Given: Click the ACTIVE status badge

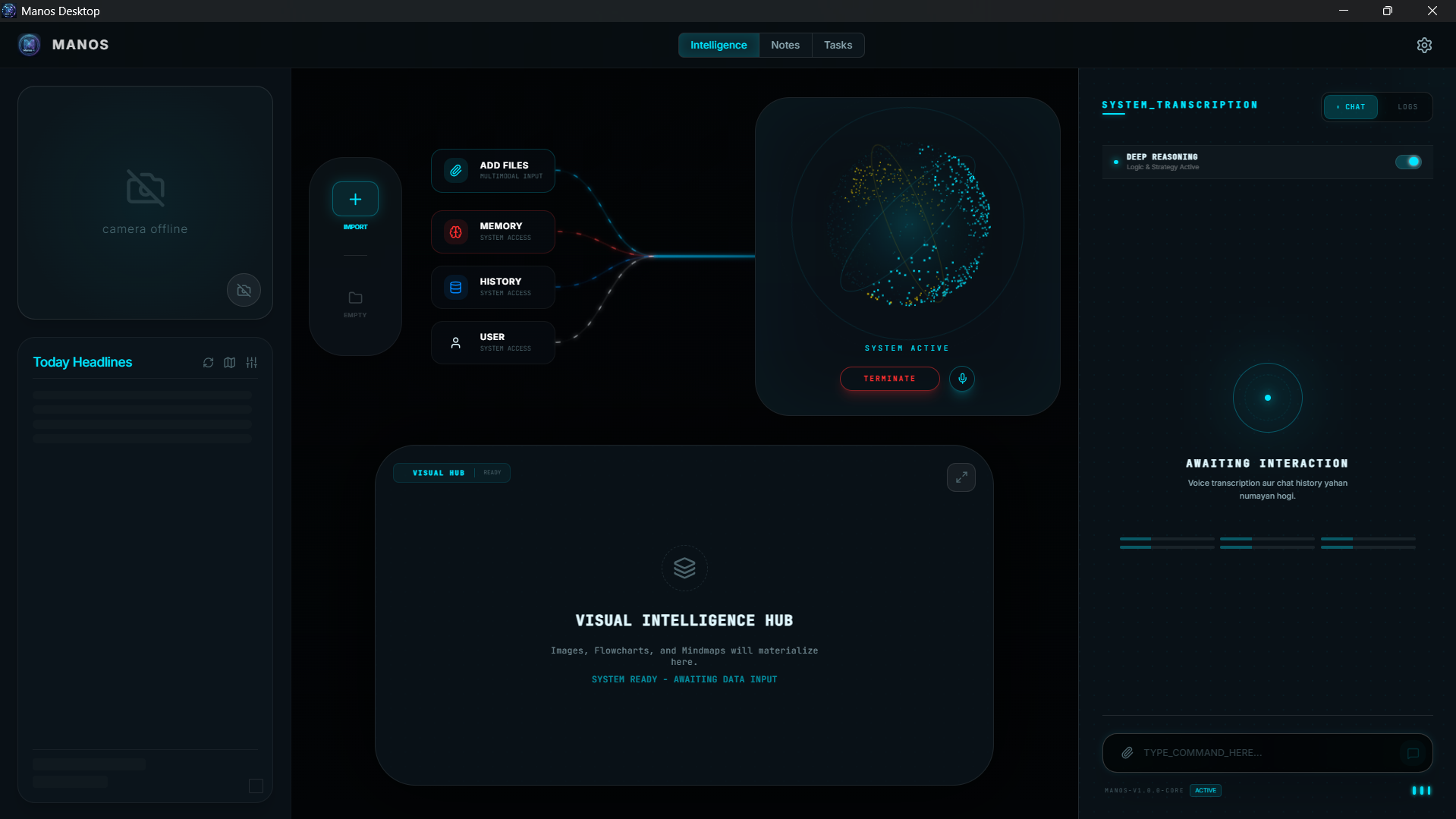Looking at the screenshot, I should [1205, 790].
